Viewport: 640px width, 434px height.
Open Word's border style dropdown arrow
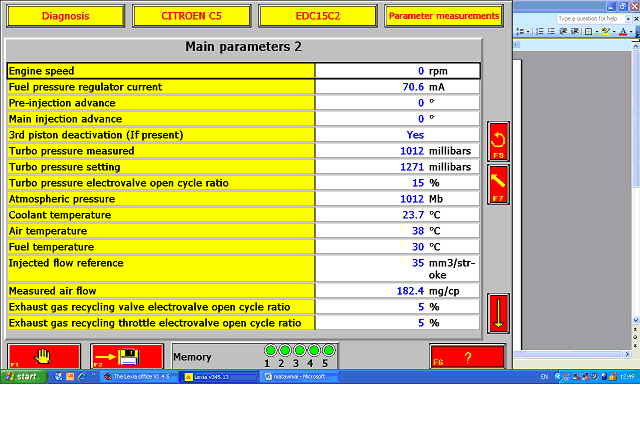[x=596, y=31]
